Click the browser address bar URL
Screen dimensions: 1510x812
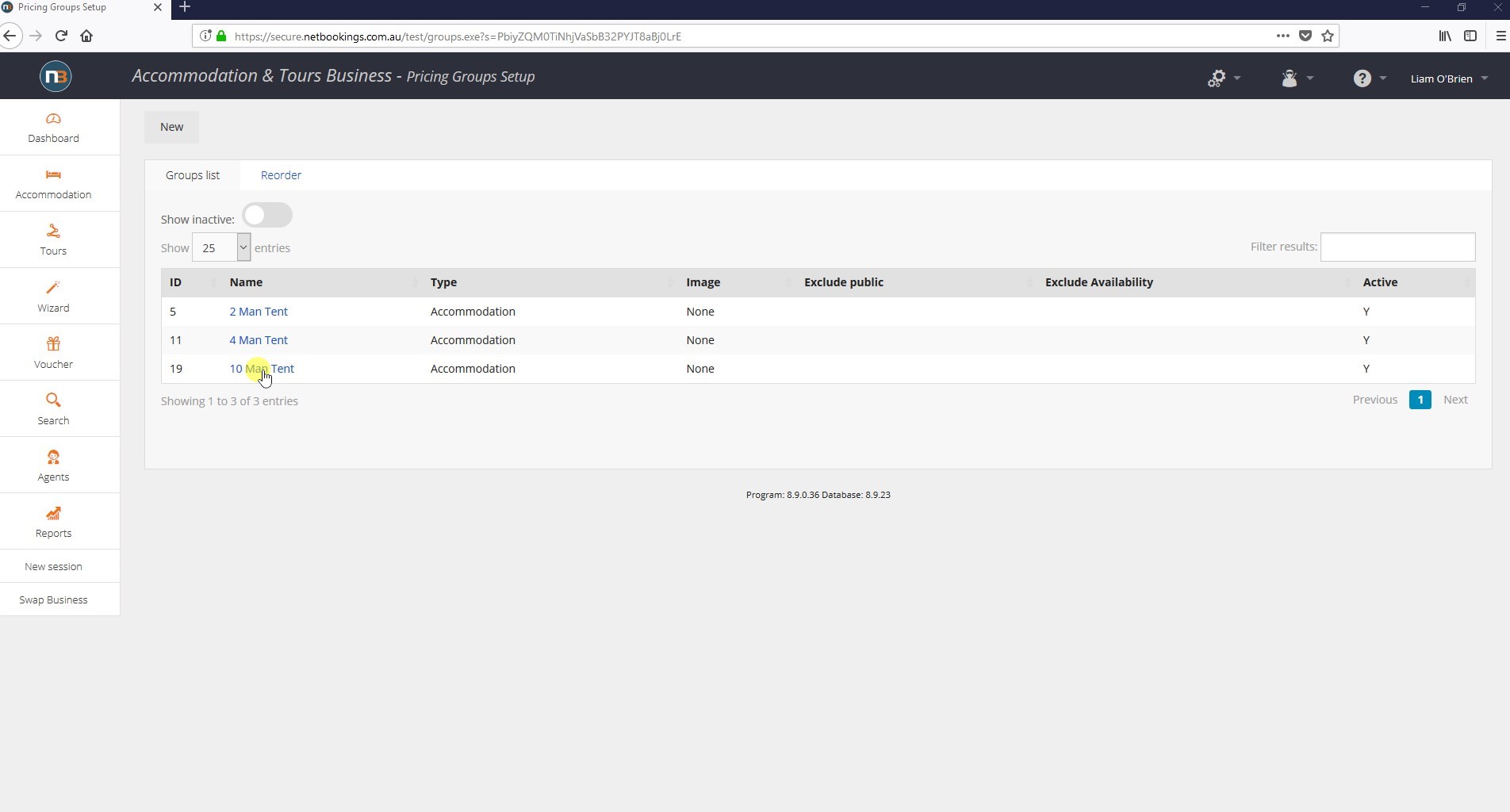coord(458,36)
